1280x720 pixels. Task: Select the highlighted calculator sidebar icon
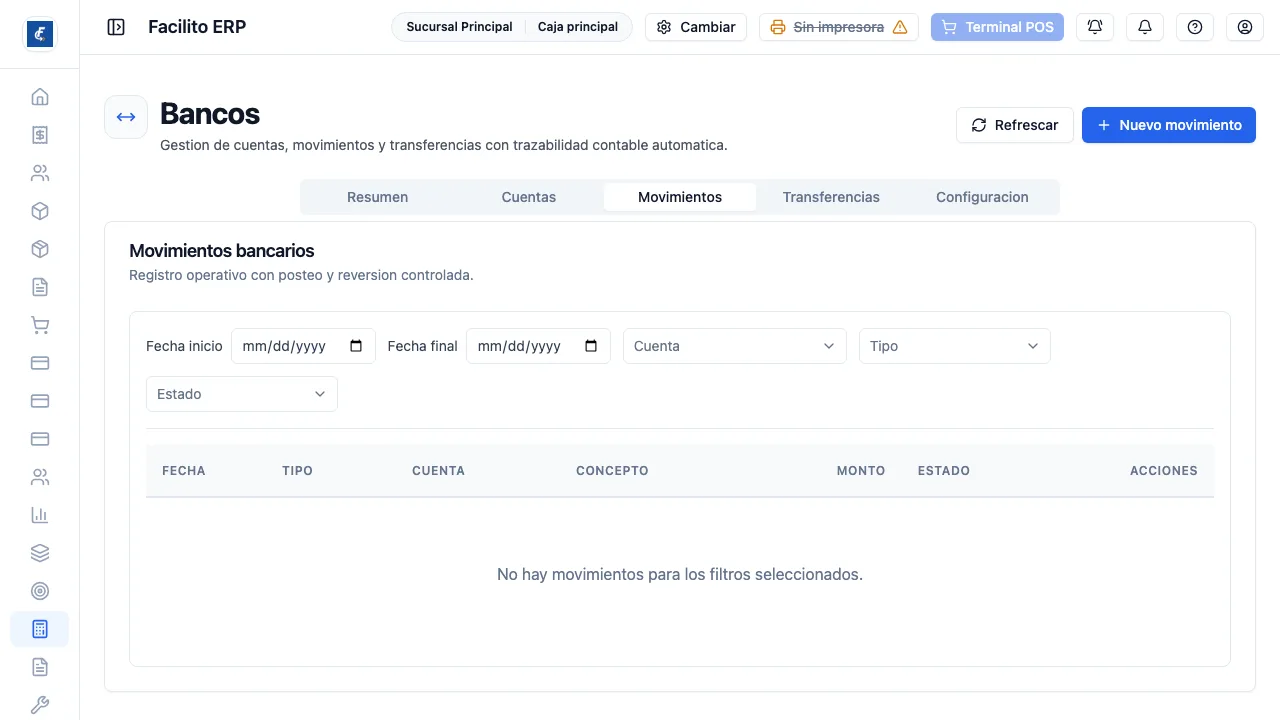(40, 629)
